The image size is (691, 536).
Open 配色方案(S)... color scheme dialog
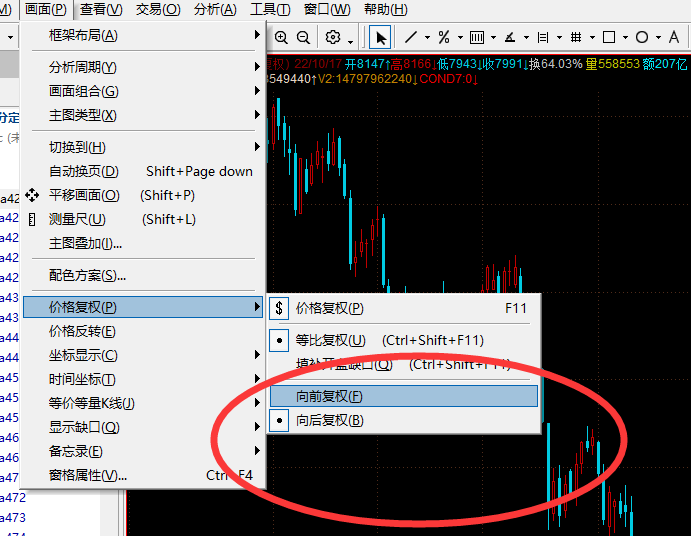pyautogui.click(x=143, y=275)
